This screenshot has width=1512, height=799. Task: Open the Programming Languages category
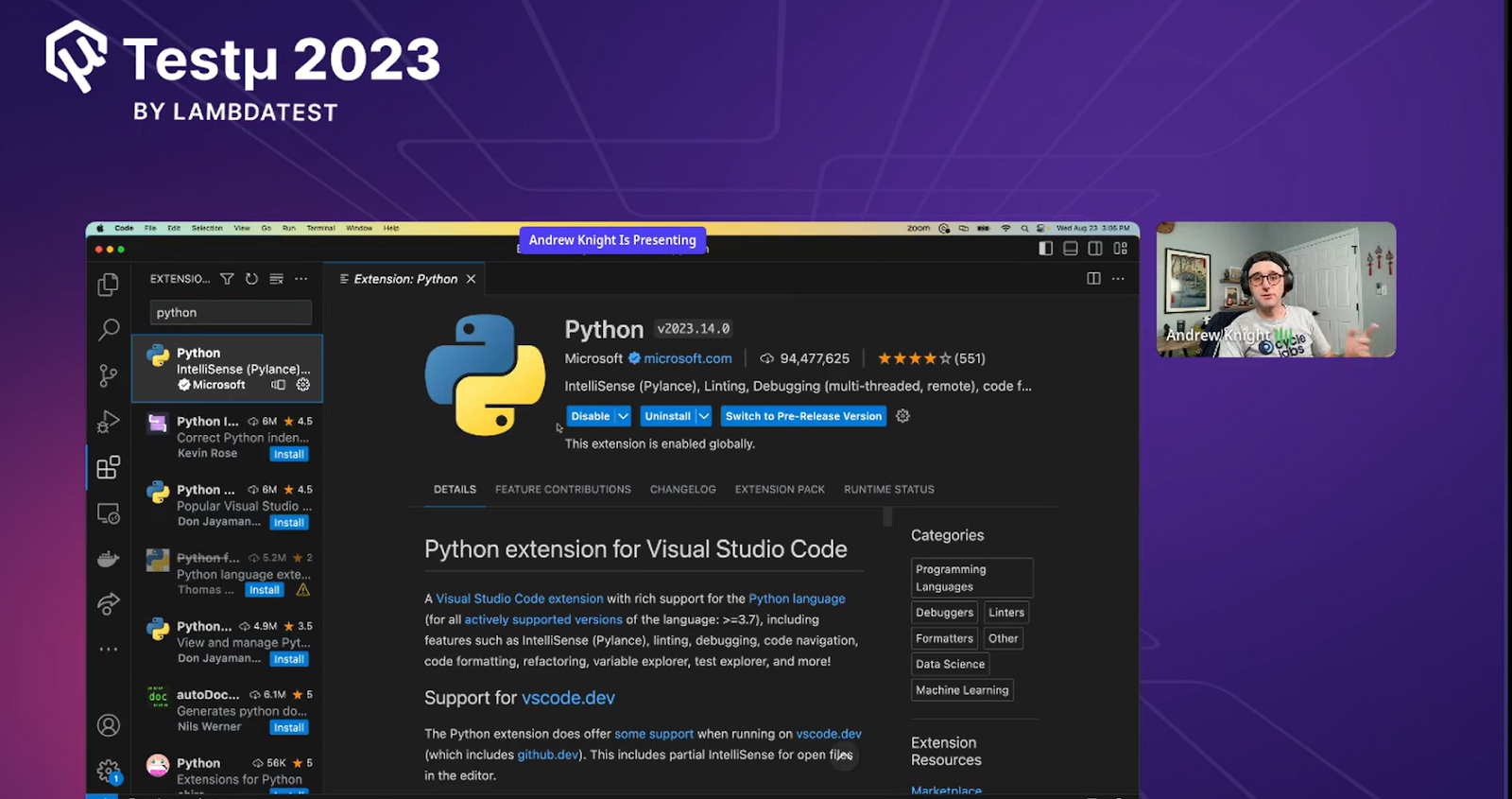coord(971,578)
